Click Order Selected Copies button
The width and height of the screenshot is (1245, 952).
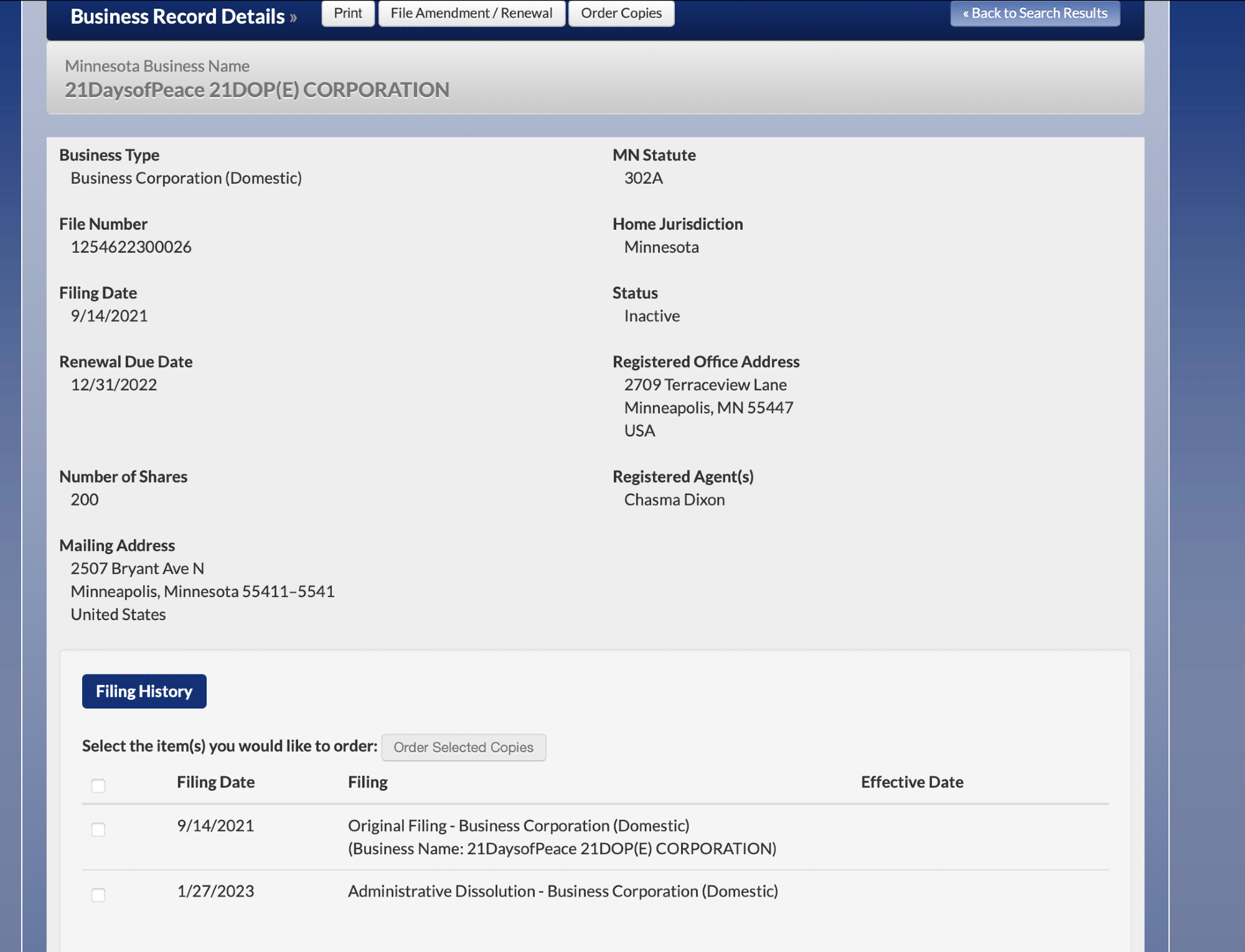[463, 747]
